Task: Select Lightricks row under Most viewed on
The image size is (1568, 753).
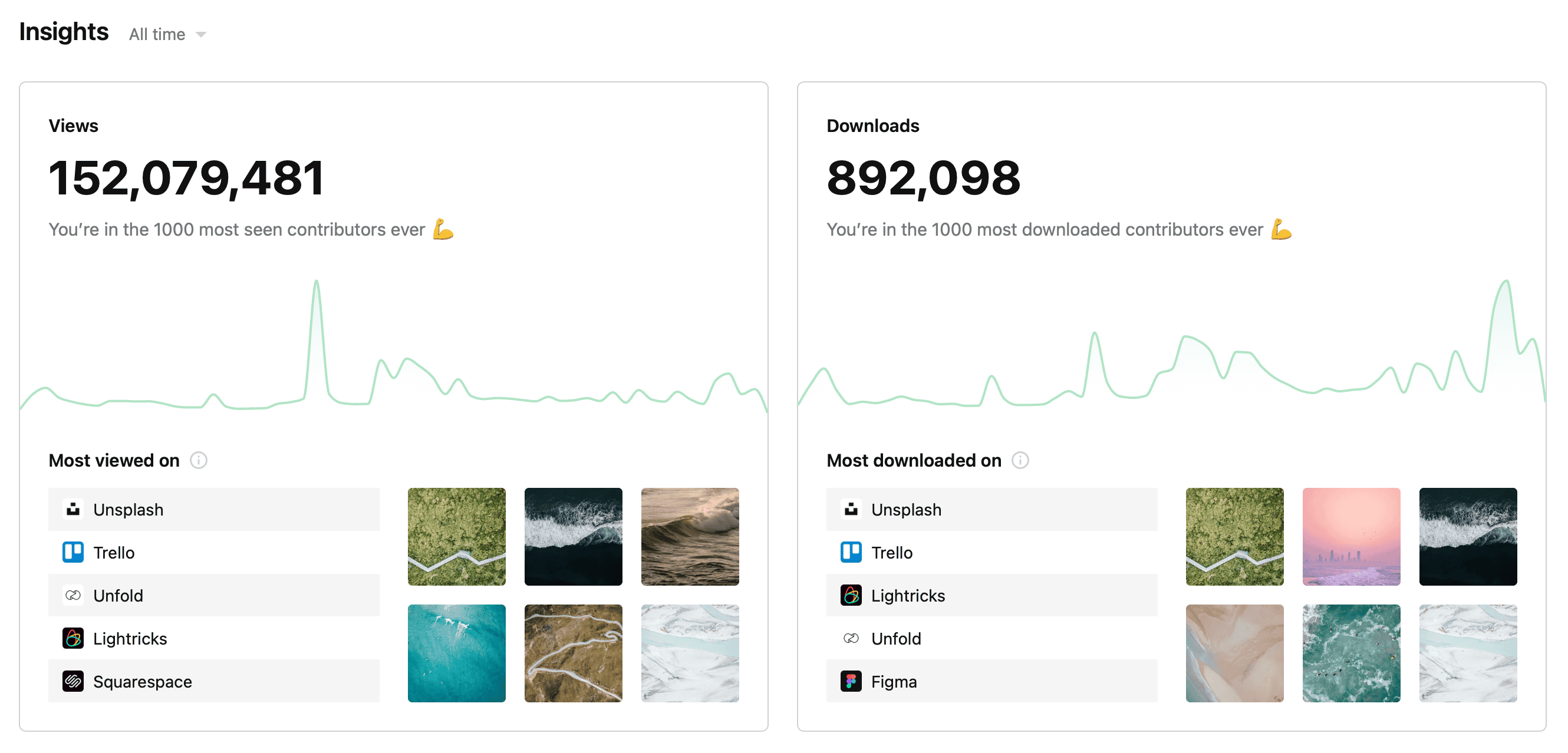Action: (x=213, y=639)
